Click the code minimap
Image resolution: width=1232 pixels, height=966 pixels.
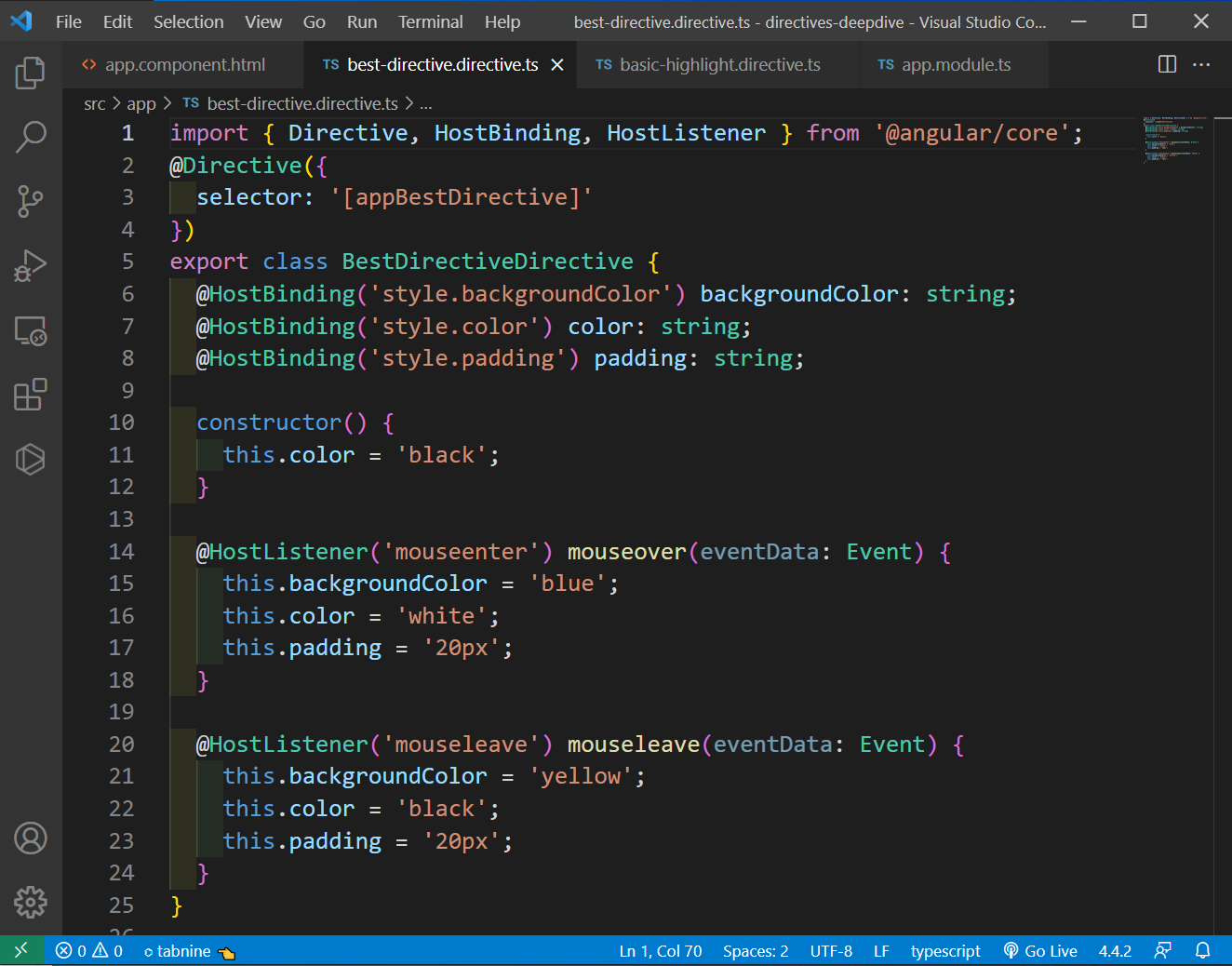coord(1174,140)
